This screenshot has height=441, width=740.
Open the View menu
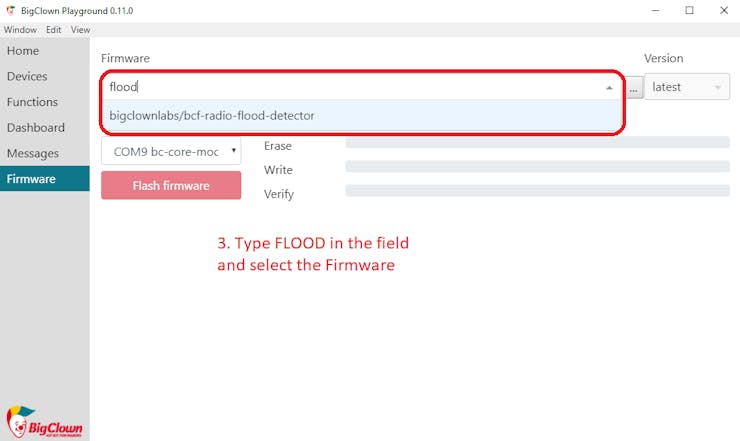[x=80, y=30]
